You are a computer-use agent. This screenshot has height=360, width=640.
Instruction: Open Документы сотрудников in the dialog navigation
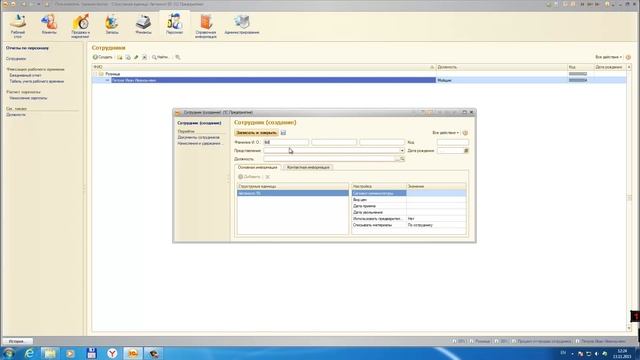pos(198,138)
